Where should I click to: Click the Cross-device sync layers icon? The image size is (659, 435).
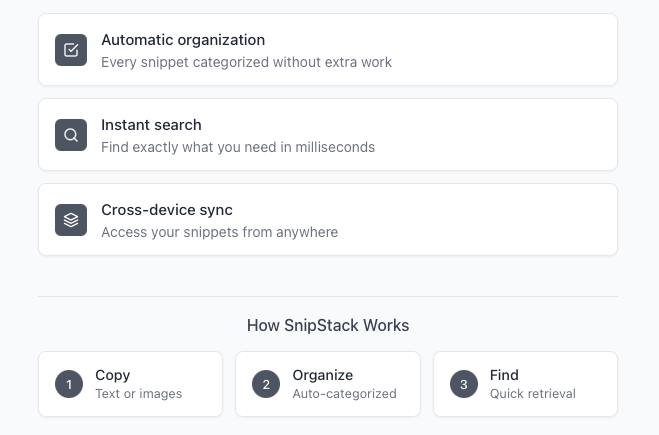click(71, 220)
